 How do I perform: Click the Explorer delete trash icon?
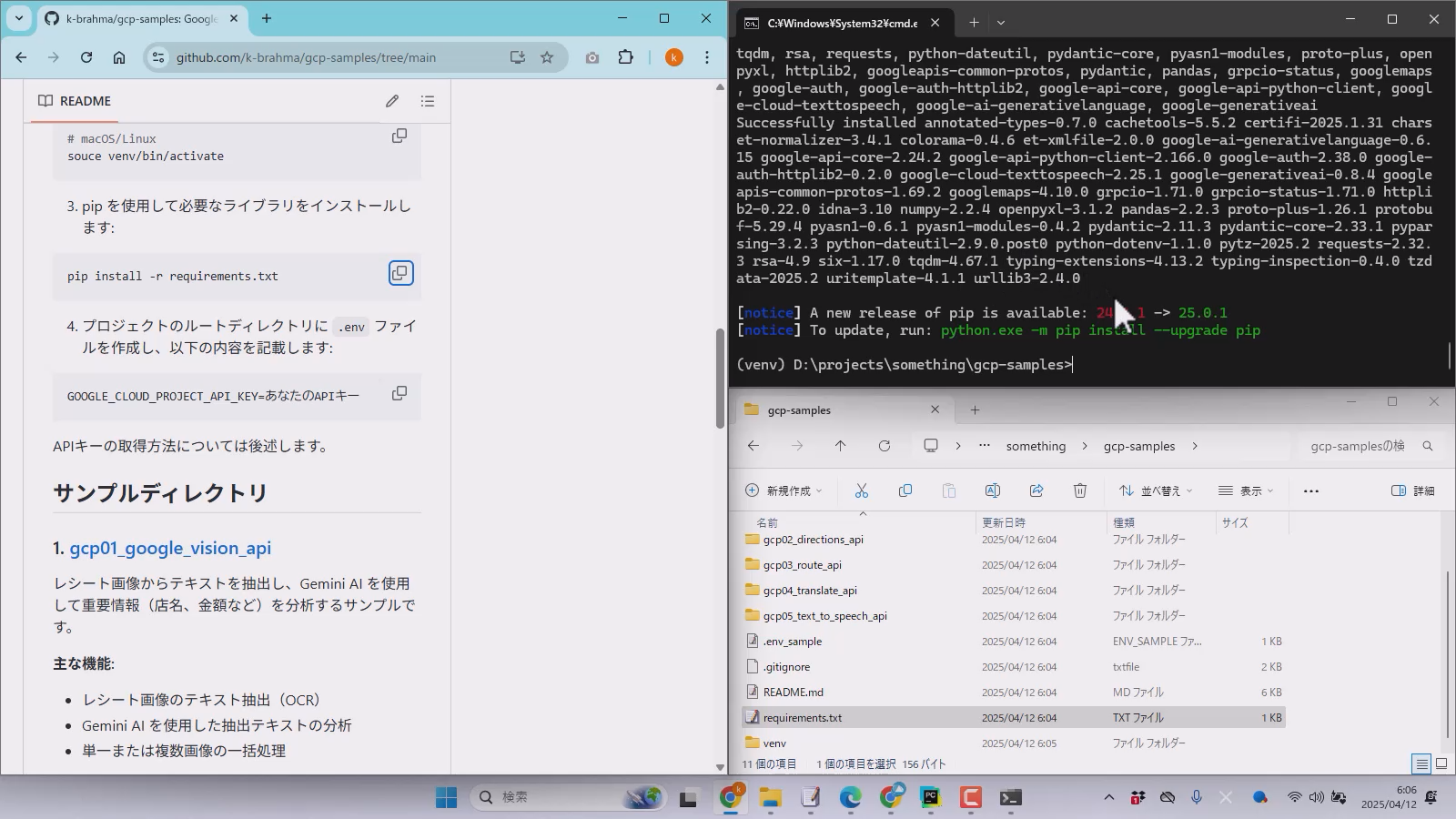[1080, 490]
